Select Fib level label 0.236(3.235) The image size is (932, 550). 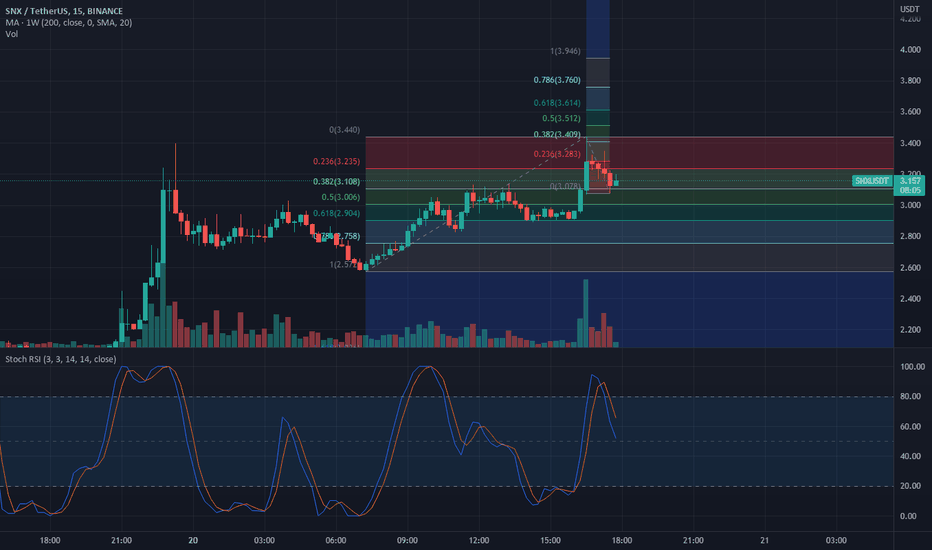[x=336, y=161]
